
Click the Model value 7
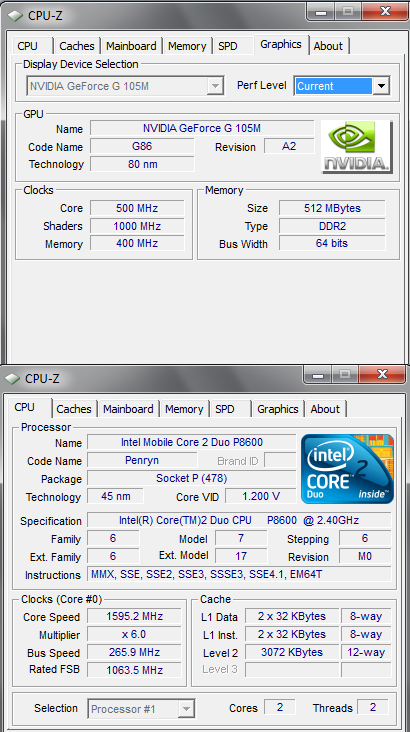[x=241, y=538]
